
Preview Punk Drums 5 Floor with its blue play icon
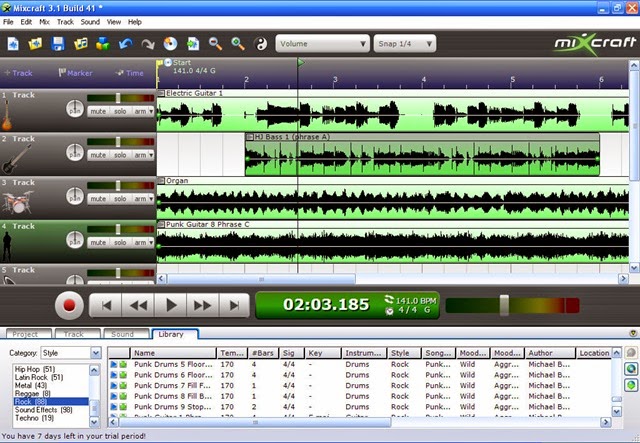pyautogui.click(x=113, y=364)
